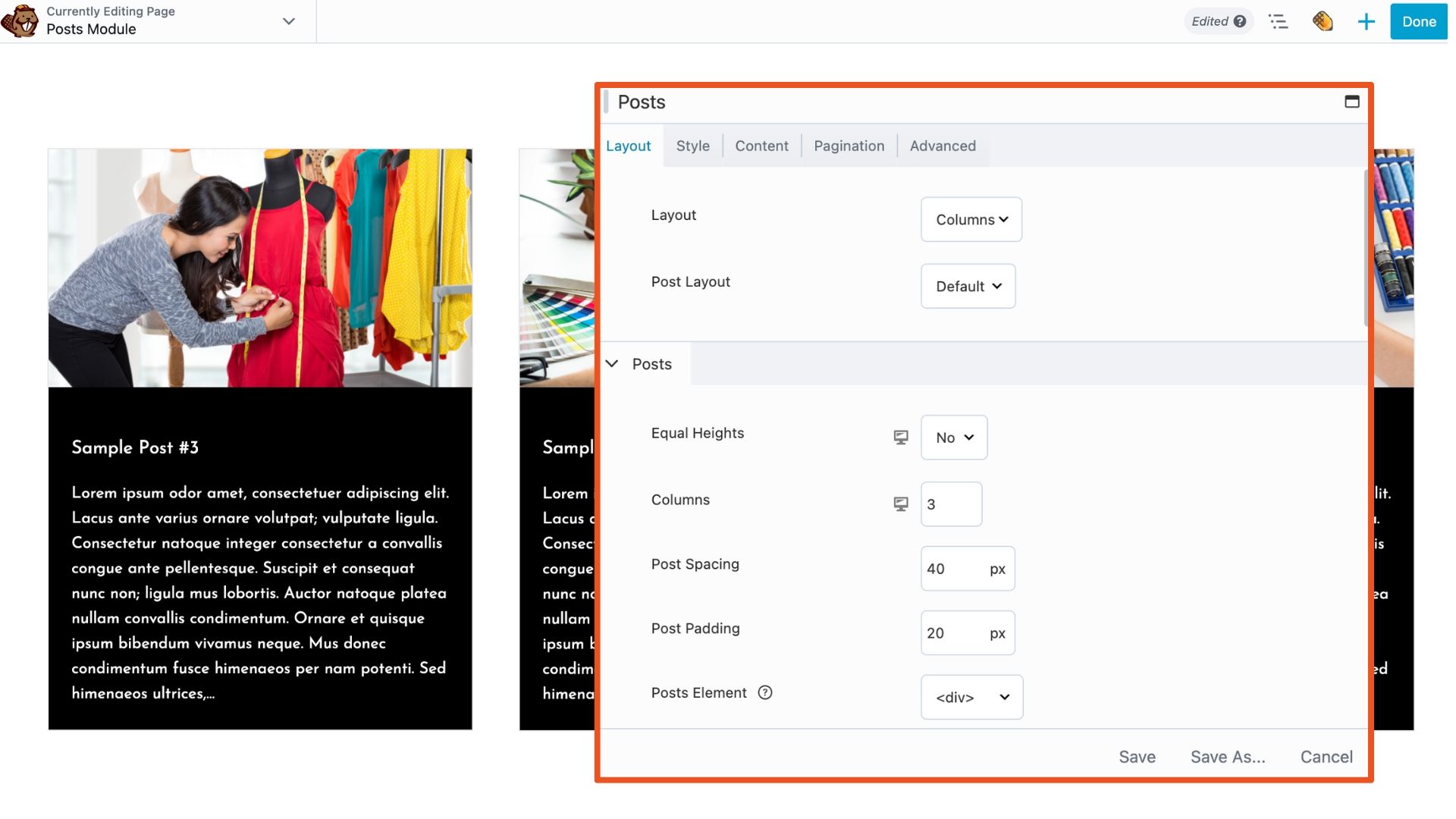The height and width of the screenshot is (819, 1456).
Task: Switch to the Pagination tab
Action: pos(849,146)
